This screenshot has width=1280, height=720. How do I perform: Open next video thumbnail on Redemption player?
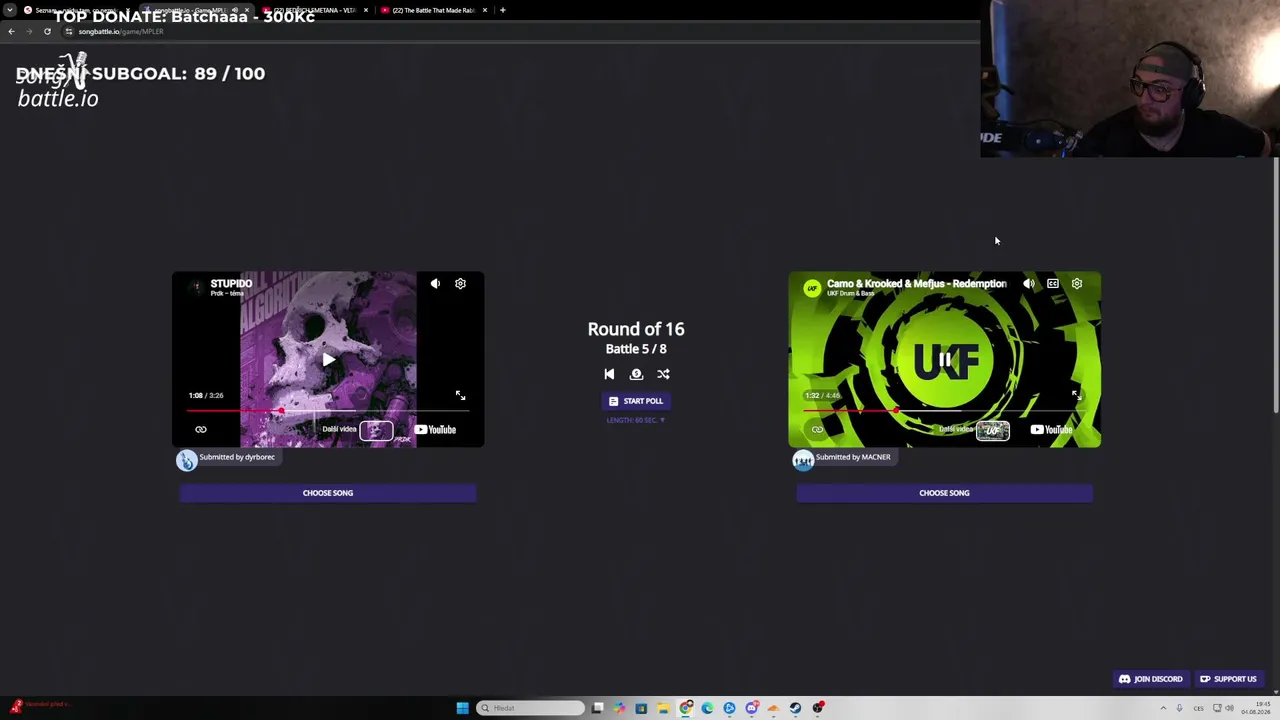993,430
